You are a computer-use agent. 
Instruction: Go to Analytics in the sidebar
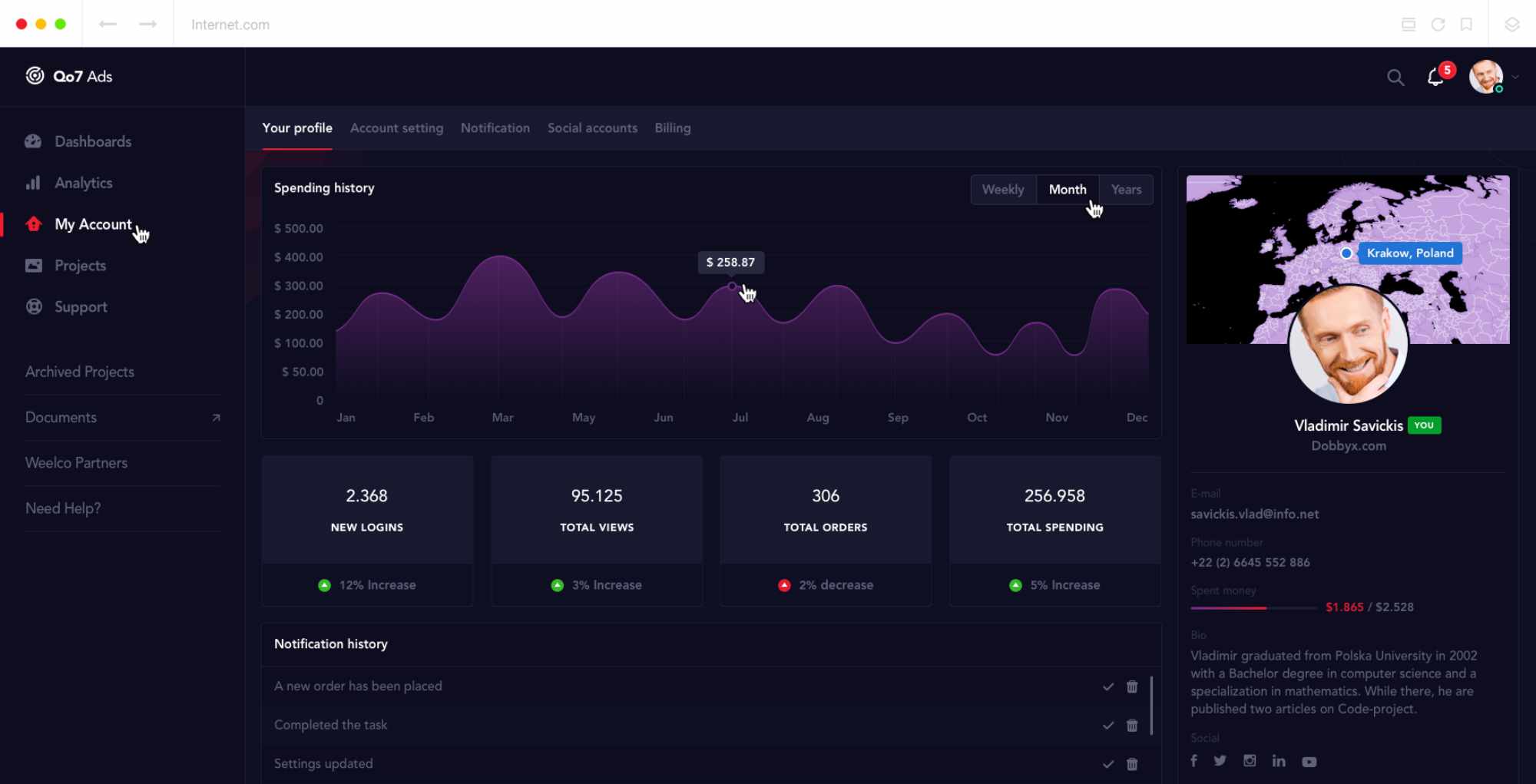tap(83, 183)
